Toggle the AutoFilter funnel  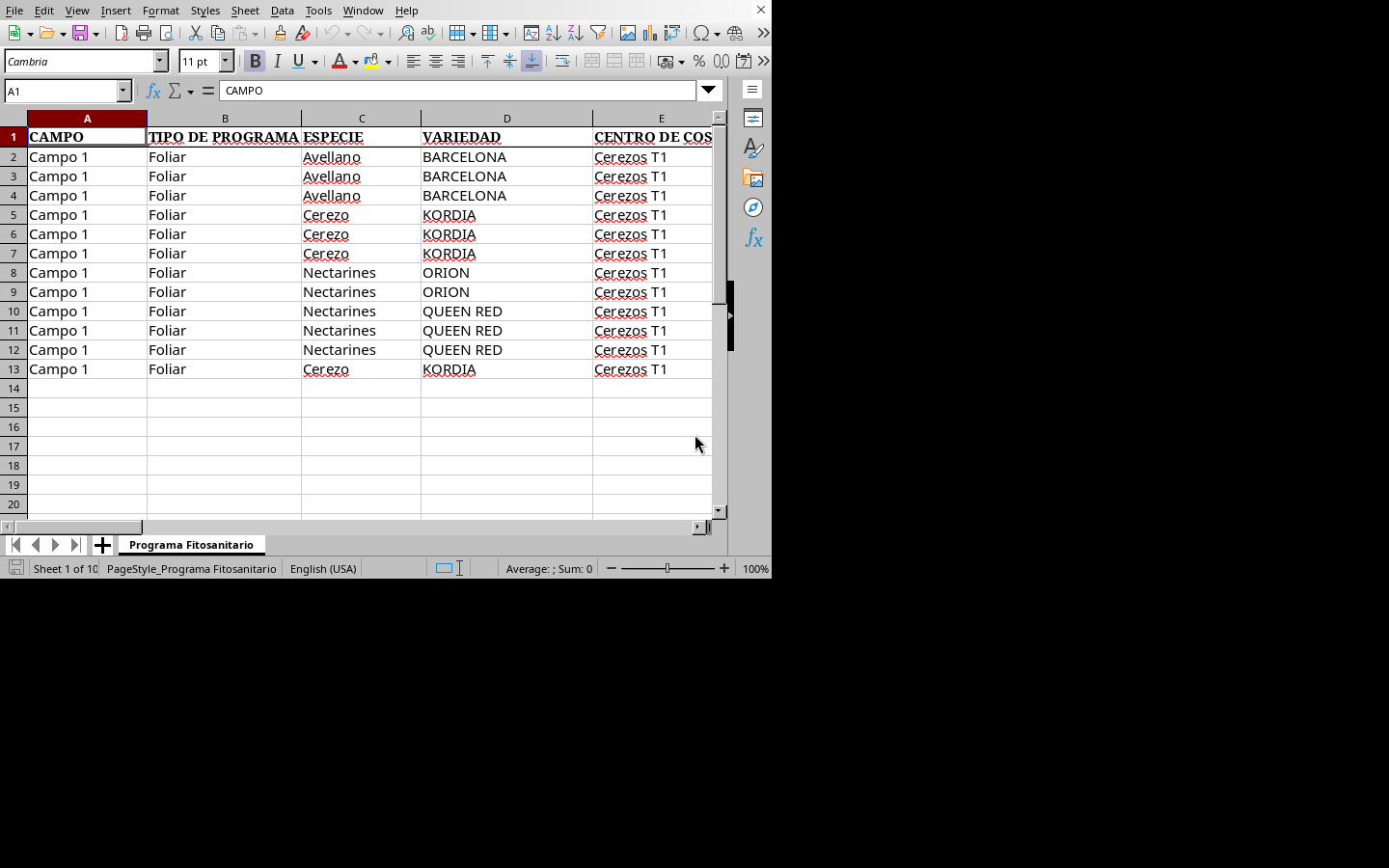598,33
